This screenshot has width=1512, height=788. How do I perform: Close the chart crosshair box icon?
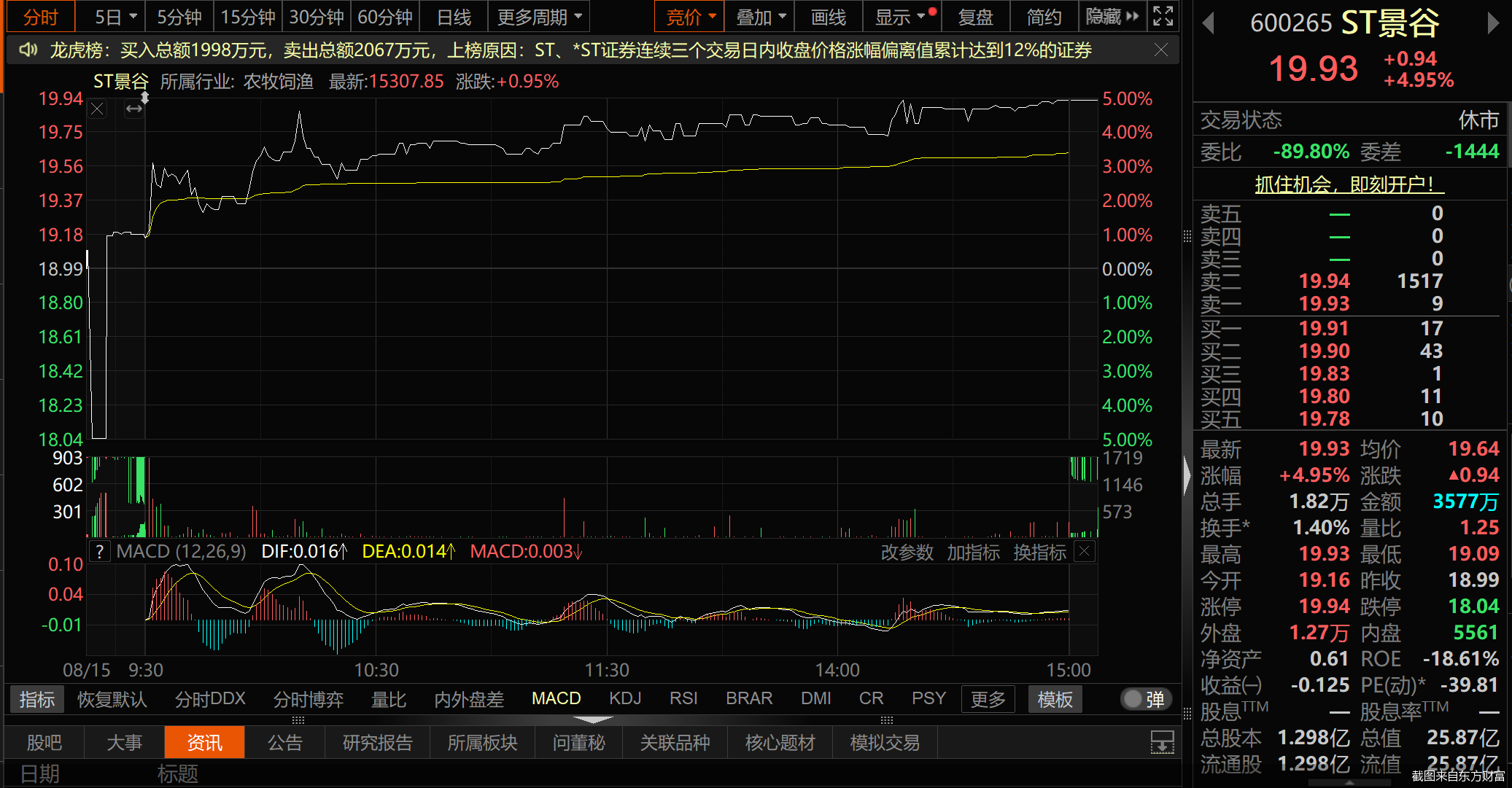click(x=98, y=109)
